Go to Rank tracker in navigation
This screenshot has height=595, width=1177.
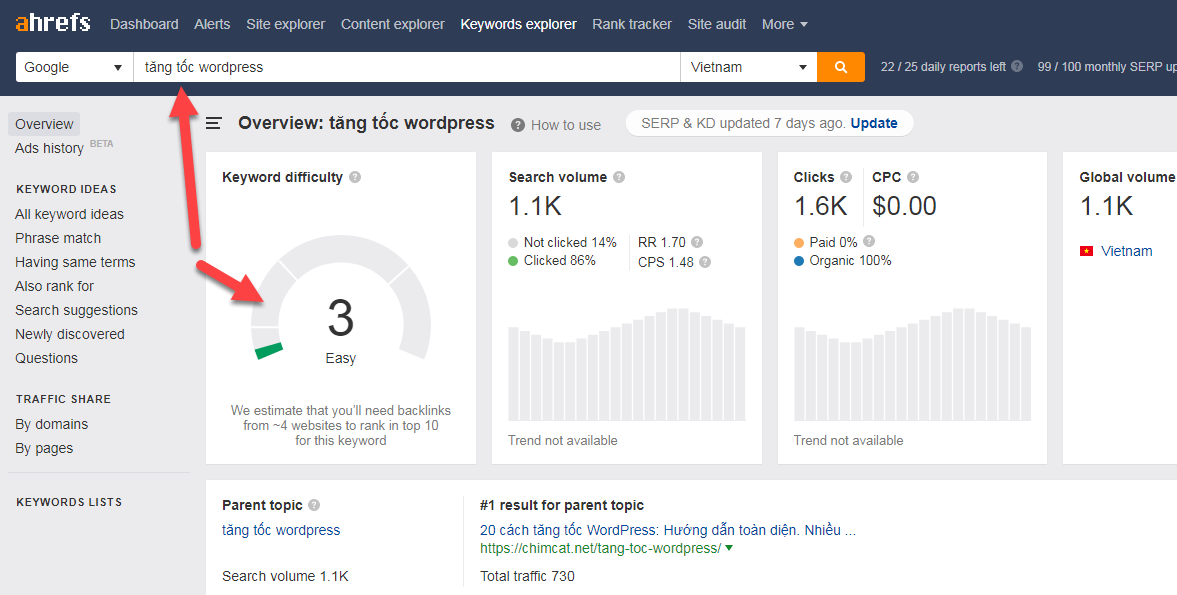(632, 24)
